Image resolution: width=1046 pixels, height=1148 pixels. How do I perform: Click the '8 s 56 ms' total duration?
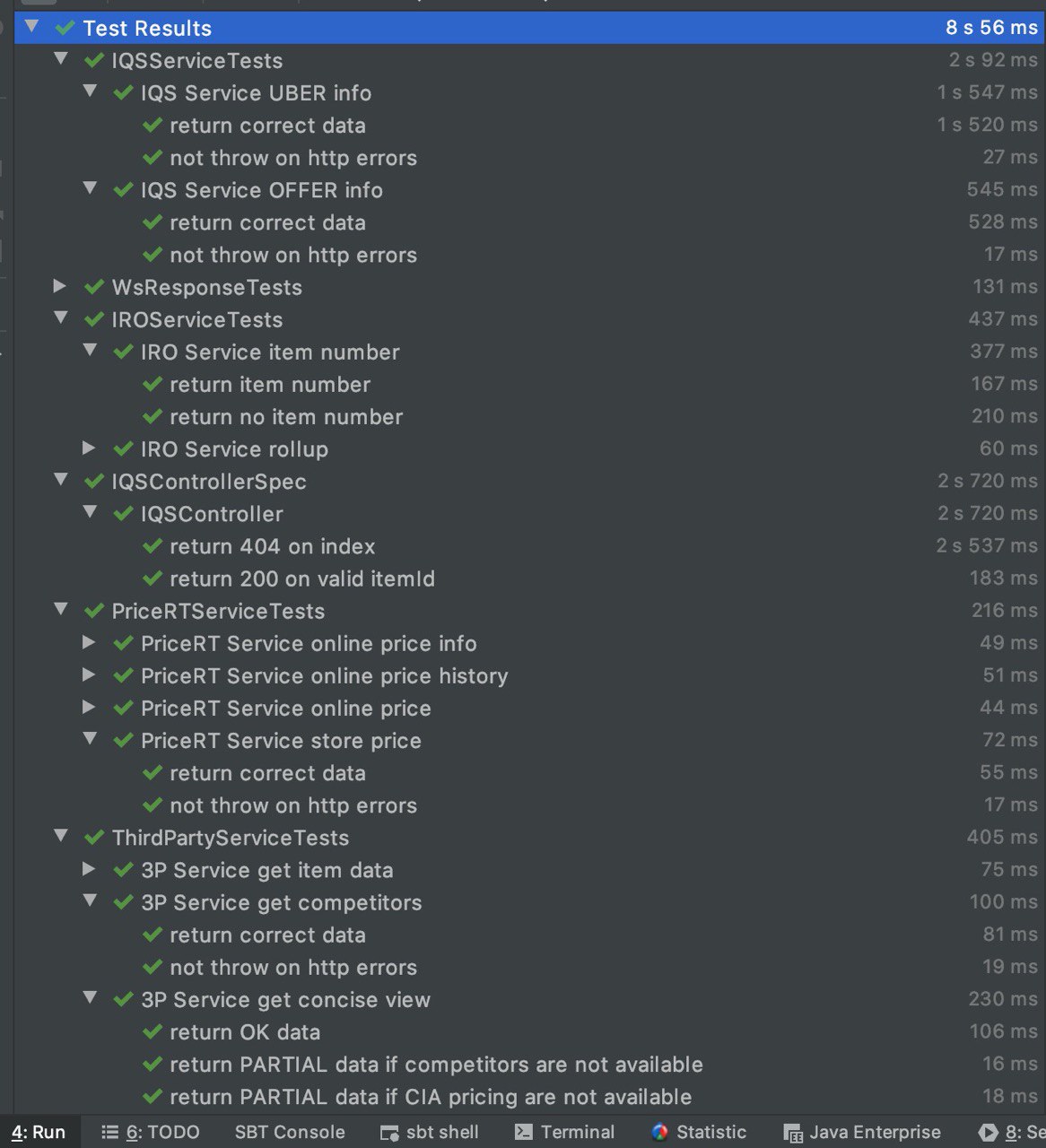[991, 27]
